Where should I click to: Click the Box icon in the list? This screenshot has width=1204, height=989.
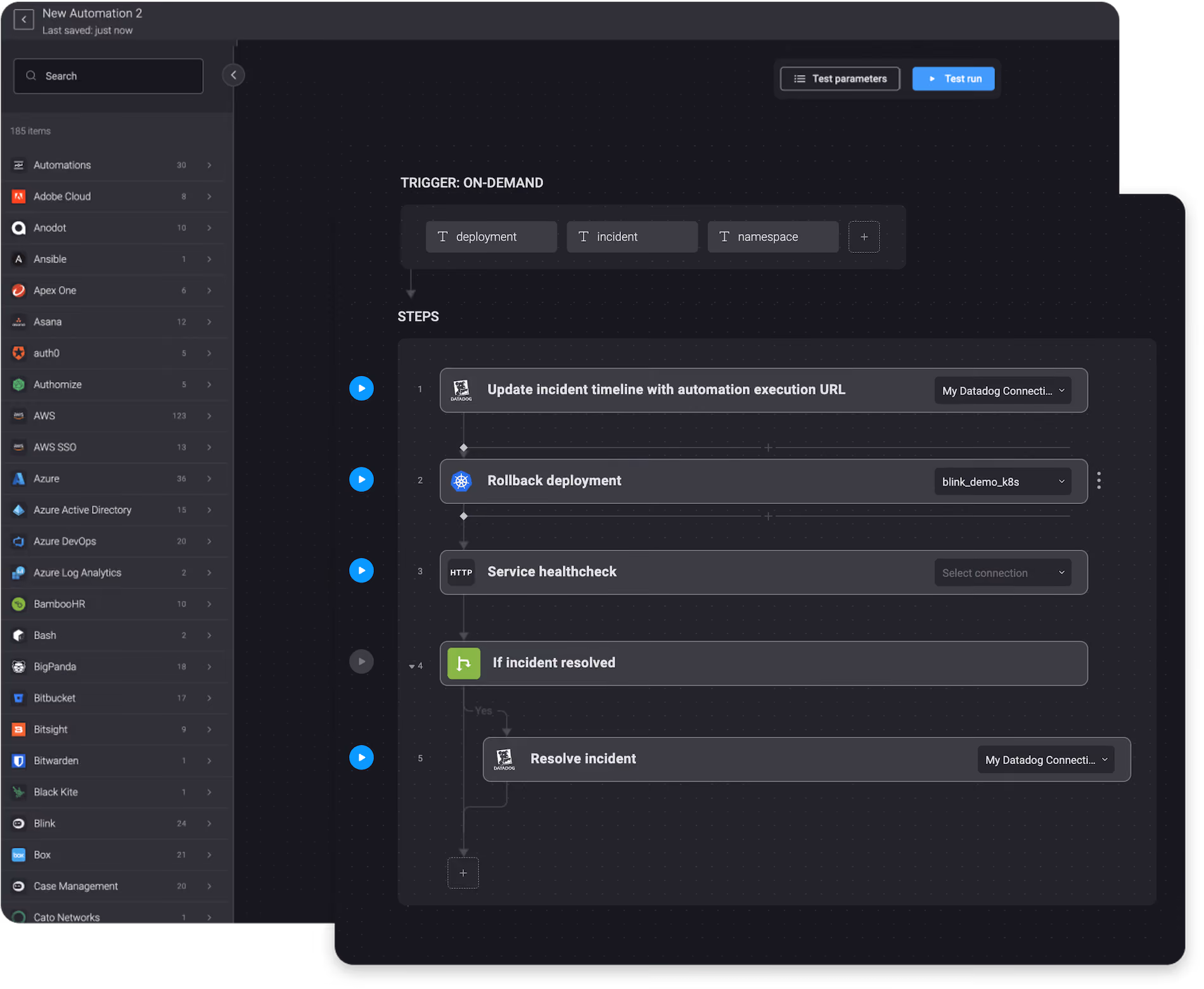pyautogui.click(x=19, y=855)
